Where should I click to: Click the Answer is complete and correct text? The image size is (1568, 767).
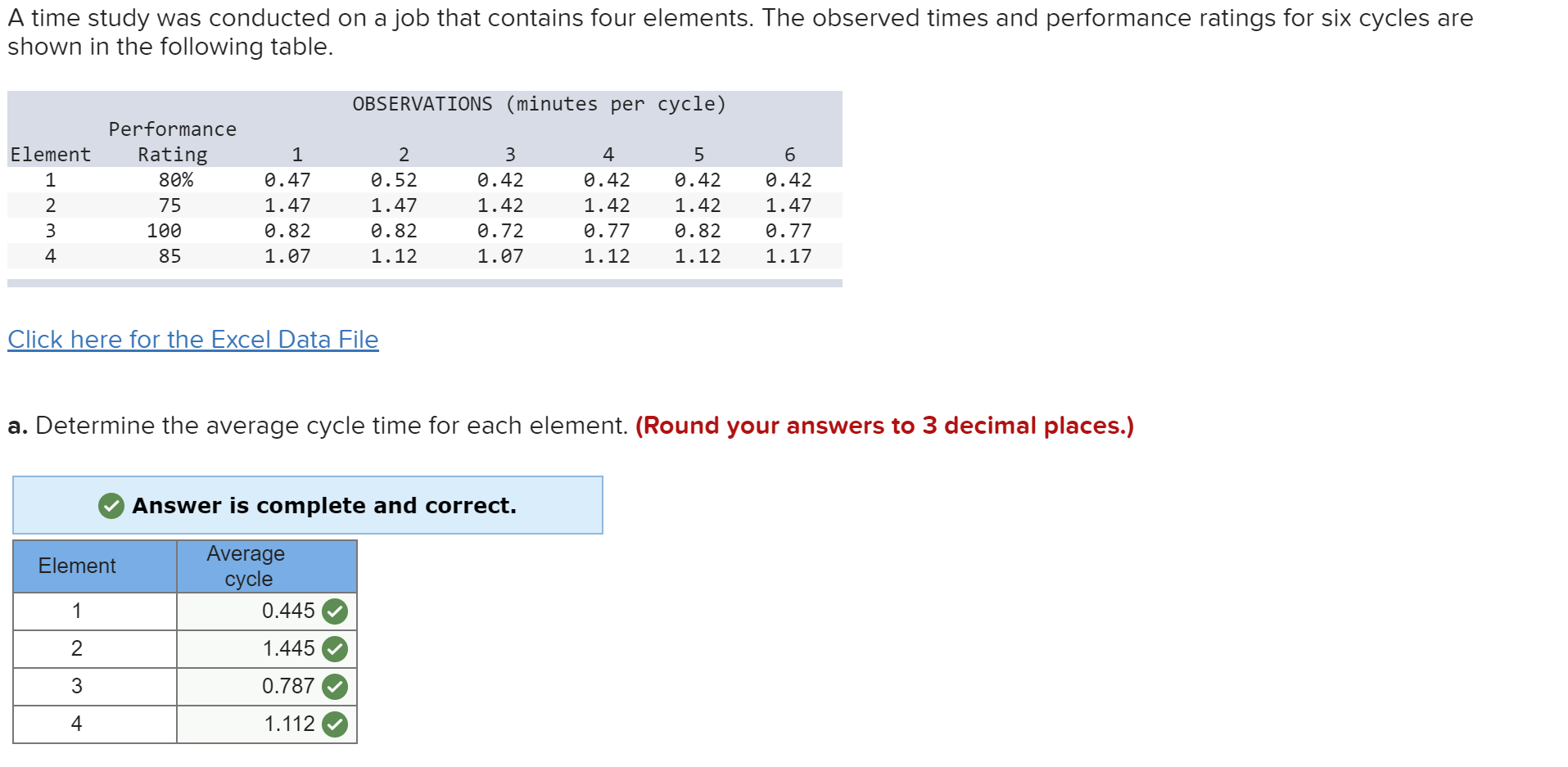point(323,506)
